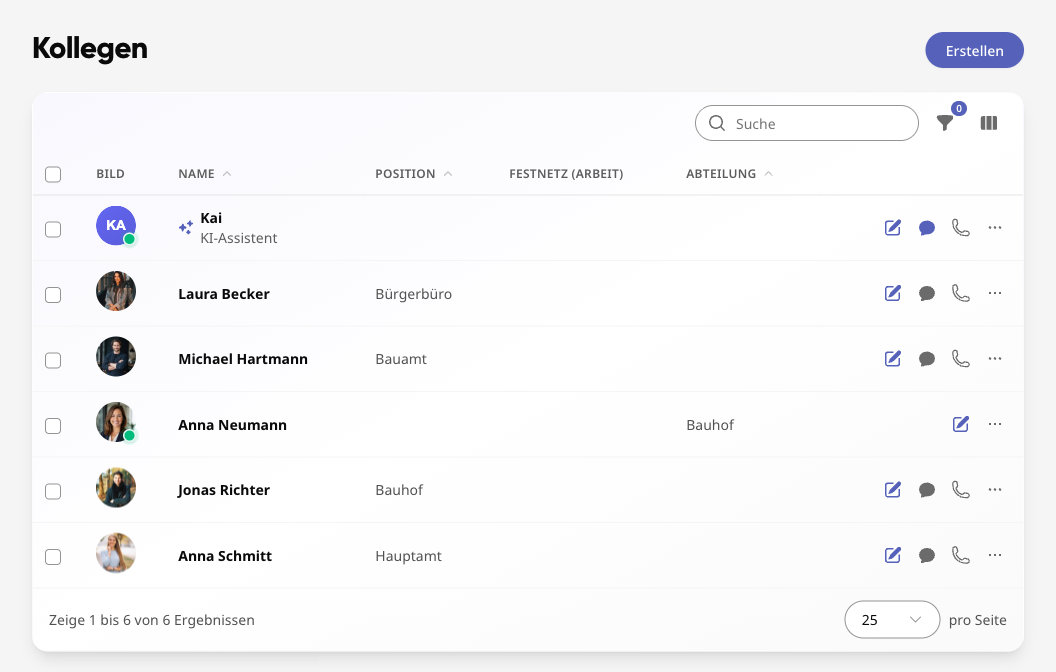The image size is (1056, 672).
Task: Focus the Suche search field
Action: 807,123
